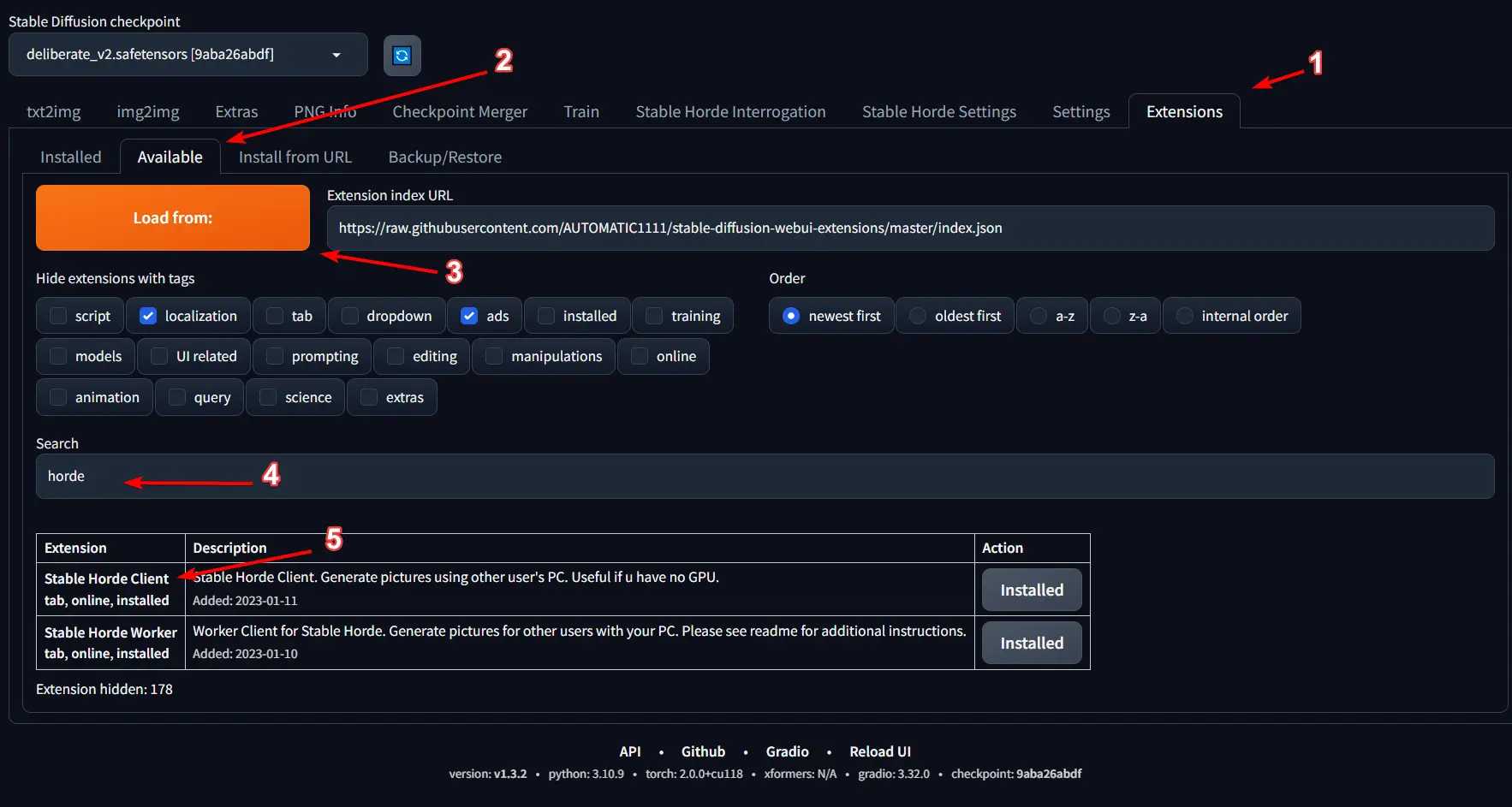Switch to the Installed sub-tab
Viewport: 1512px width, 807px height.
click(x=70, y=157)
